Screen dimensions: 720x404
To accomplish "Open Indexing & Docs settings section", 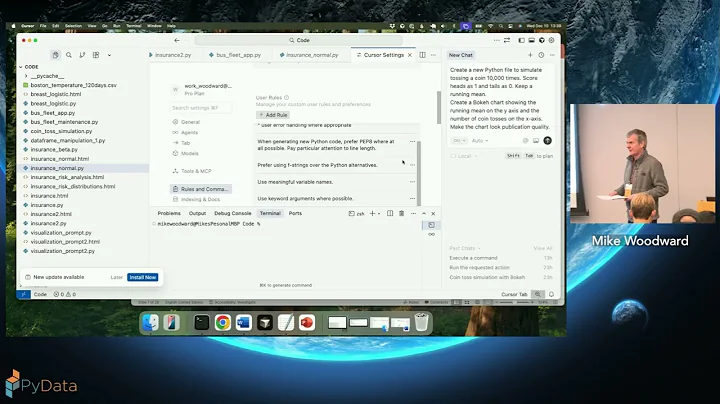I will 200,199.
